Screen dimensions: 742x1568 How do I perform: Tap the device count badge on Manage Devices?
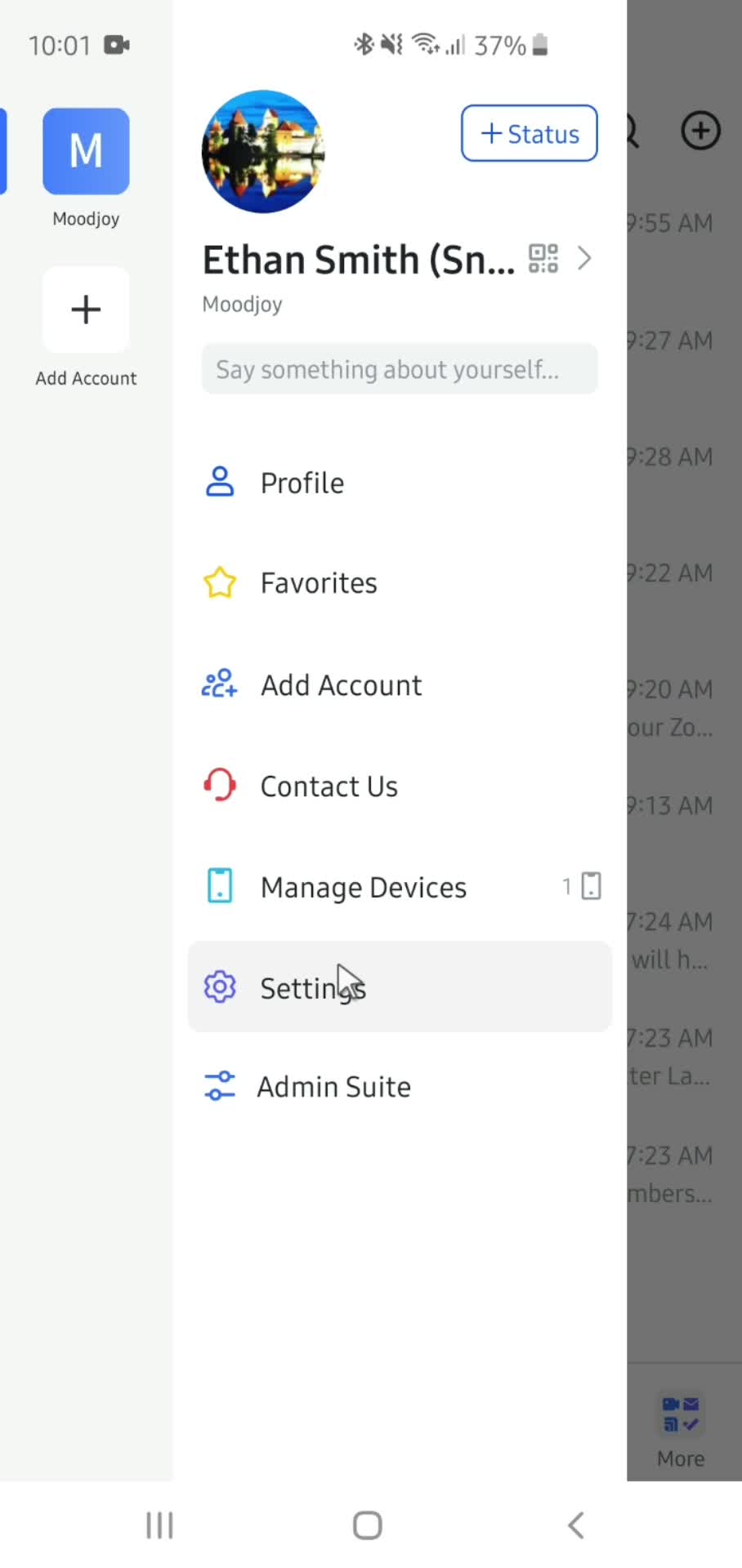pos(582,886)
